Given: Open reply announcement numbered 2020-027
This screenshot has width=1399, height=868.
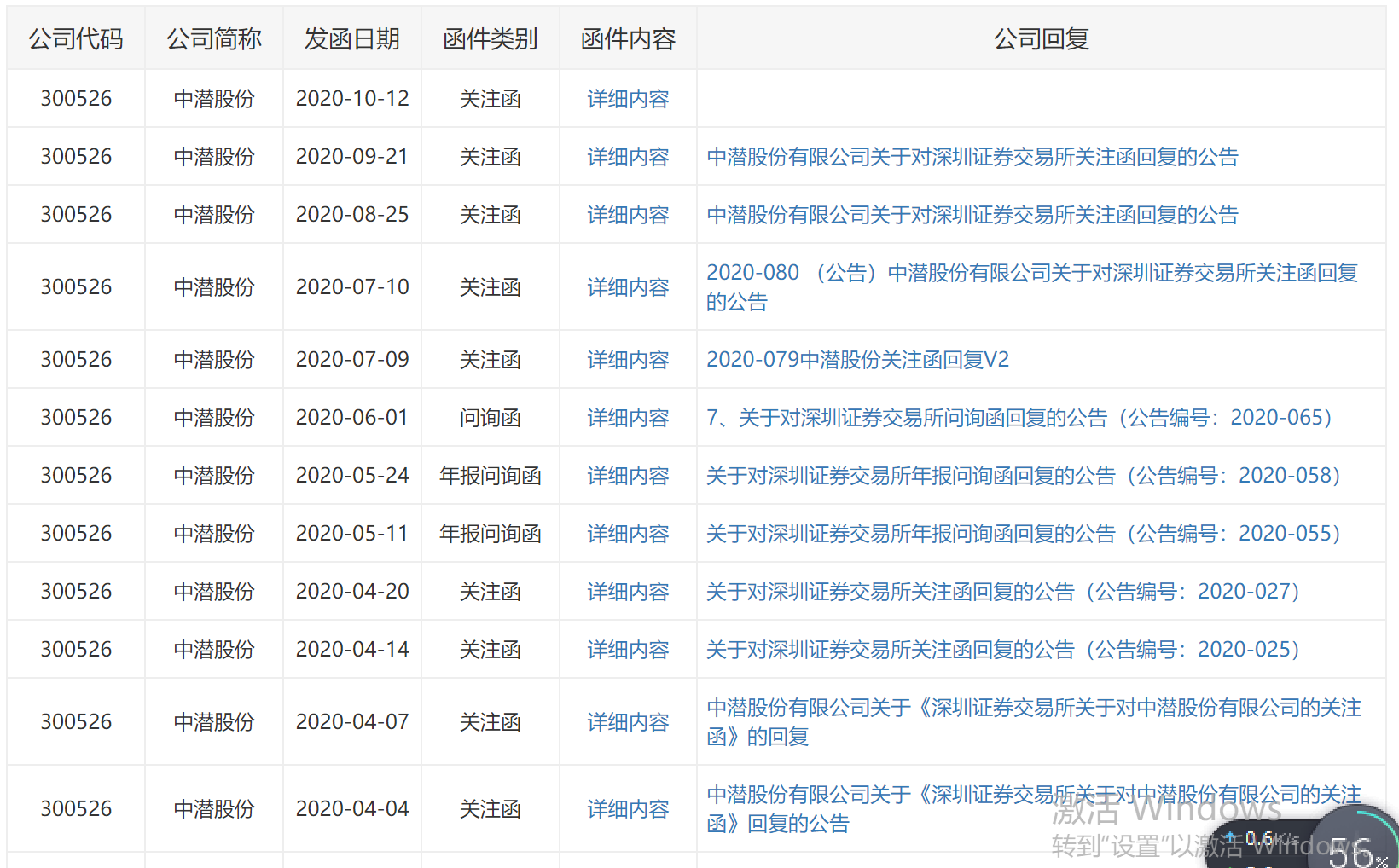Looking at the screenshot, I should coord(1003,592).
